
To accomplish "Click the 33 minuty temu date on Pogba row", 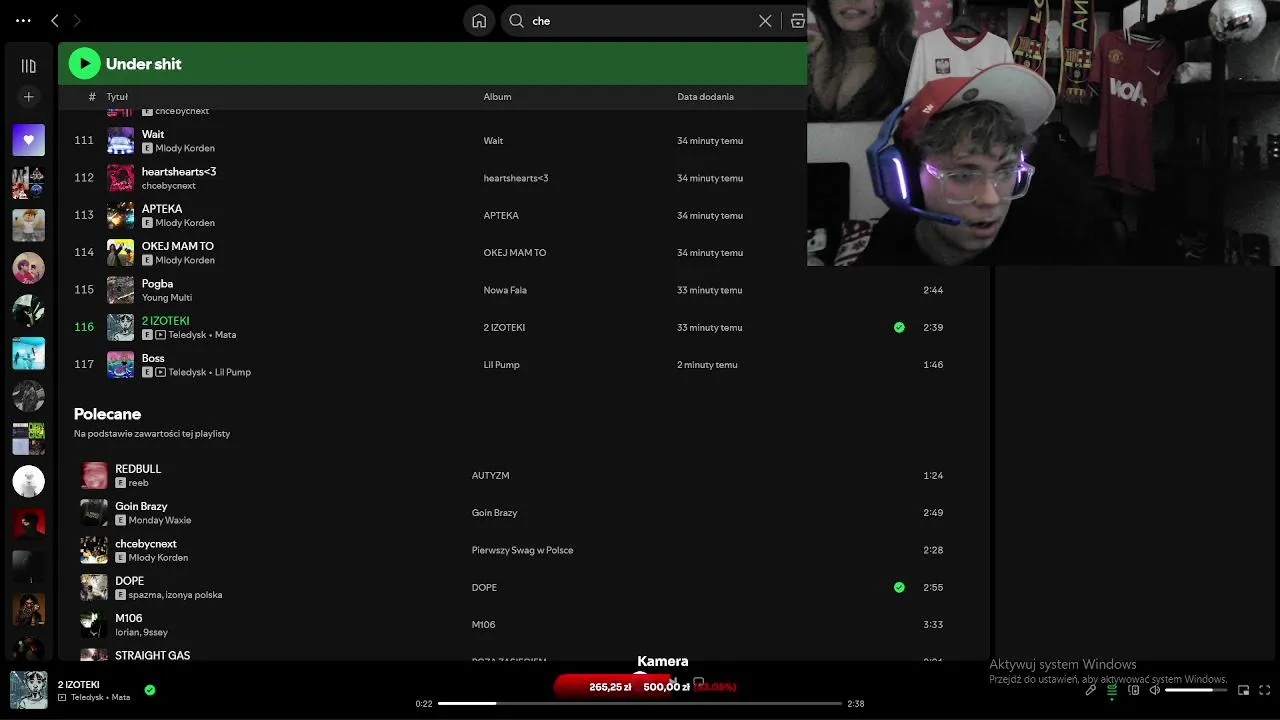I will 709,290.
